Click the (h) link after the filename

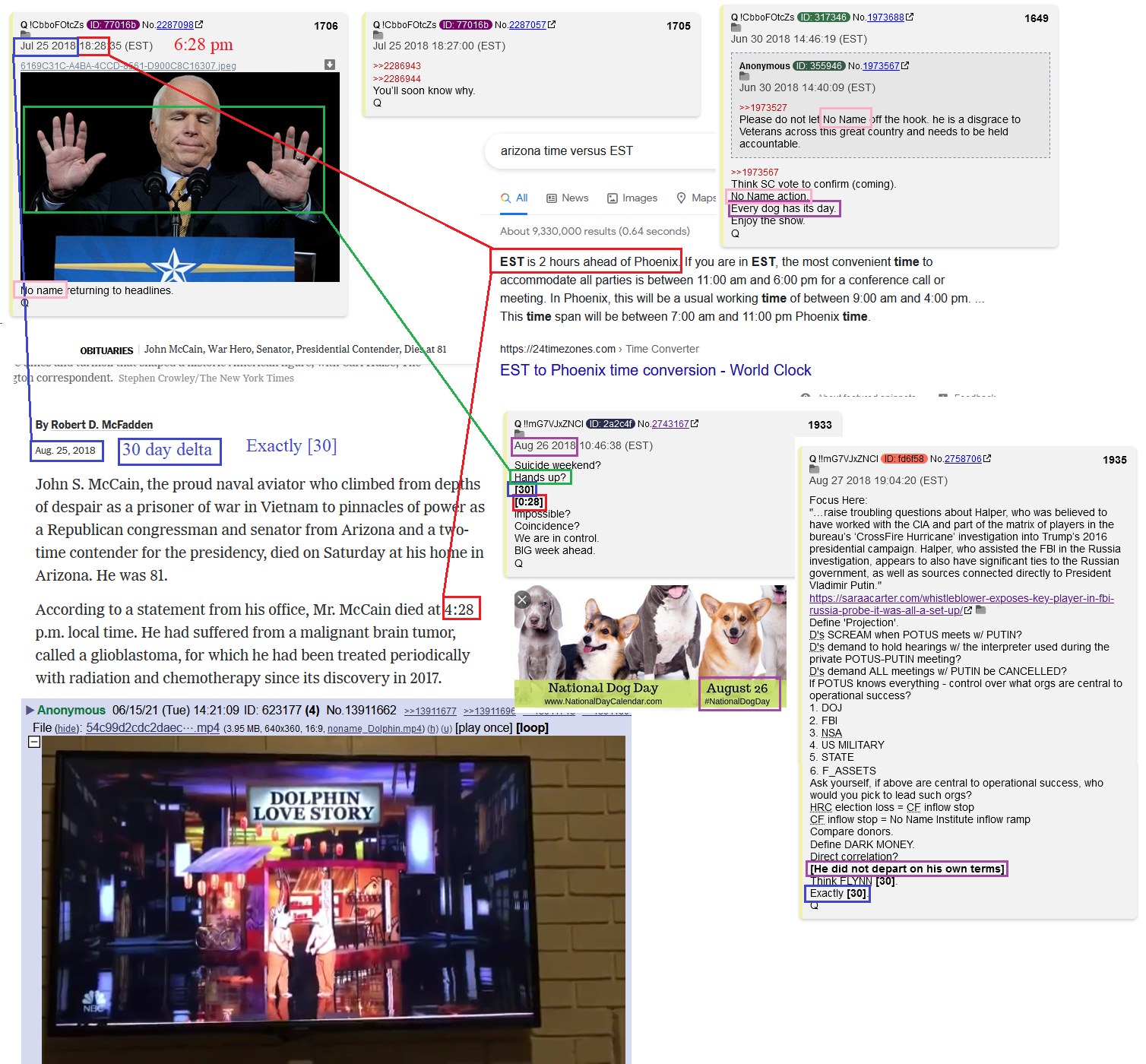[432, 729]
